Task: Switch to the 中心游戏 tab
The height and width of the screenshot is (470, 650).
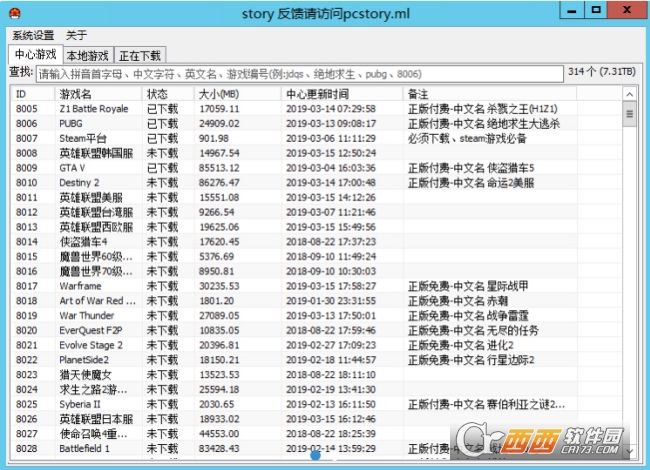Action: coord(36,54)
